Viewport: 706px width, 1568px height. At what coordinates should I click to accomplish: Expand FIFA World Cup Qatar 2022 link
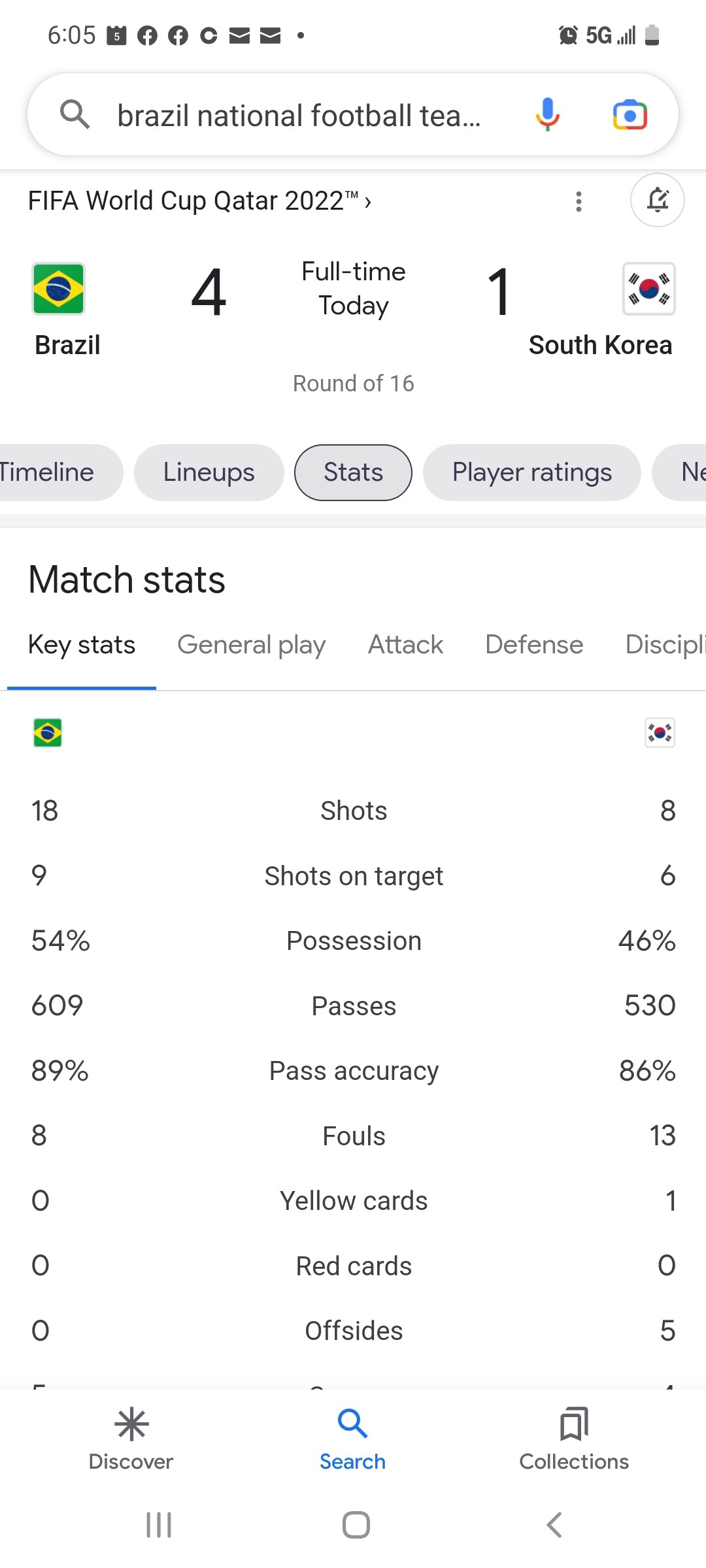pyautogui.click(x=199, y=201)
